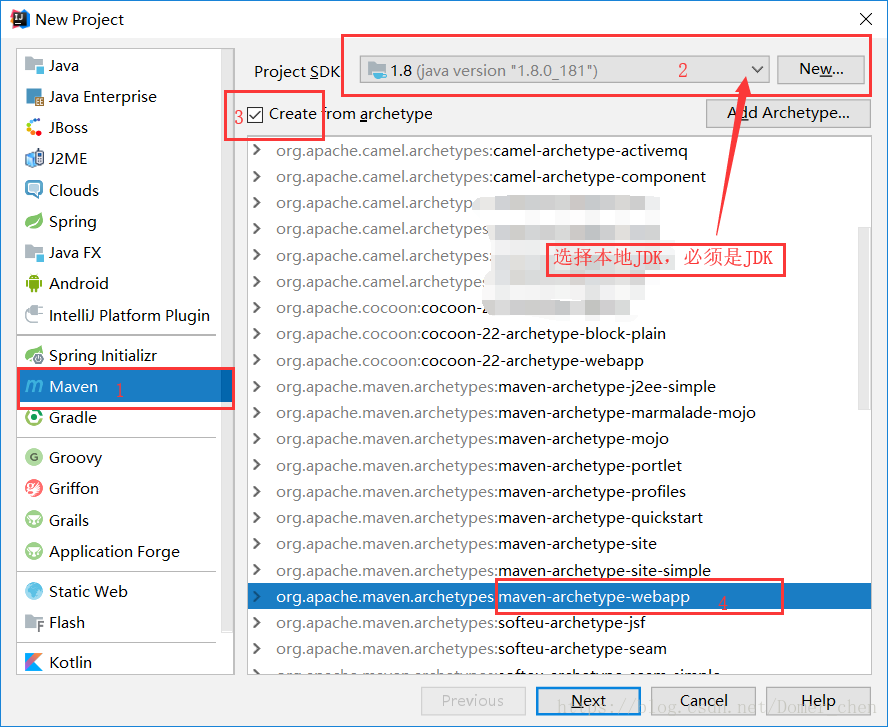Image resolution: width=888 pixels, height=727 pixels.
Task: Click the Clouds icon
Action: click(34, 190)
